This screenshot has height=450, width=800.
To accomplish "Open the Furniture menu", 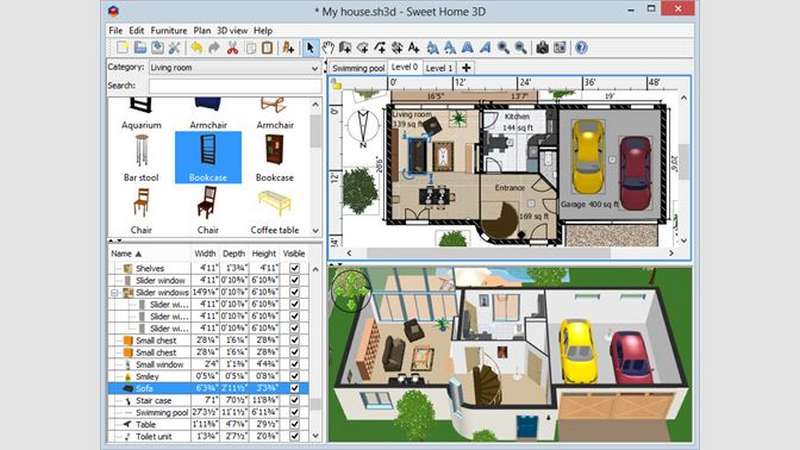I will [169, 30].
